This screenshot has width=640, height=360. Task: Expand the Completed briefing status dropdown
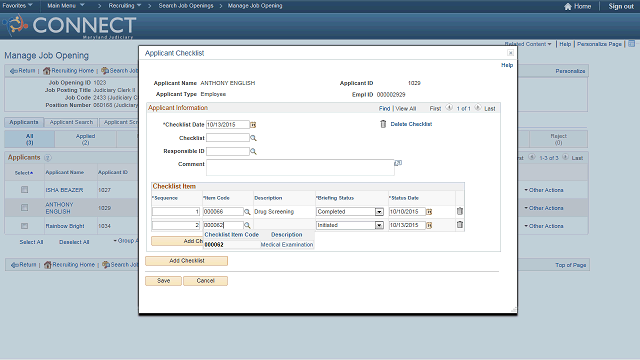point(379,212)
